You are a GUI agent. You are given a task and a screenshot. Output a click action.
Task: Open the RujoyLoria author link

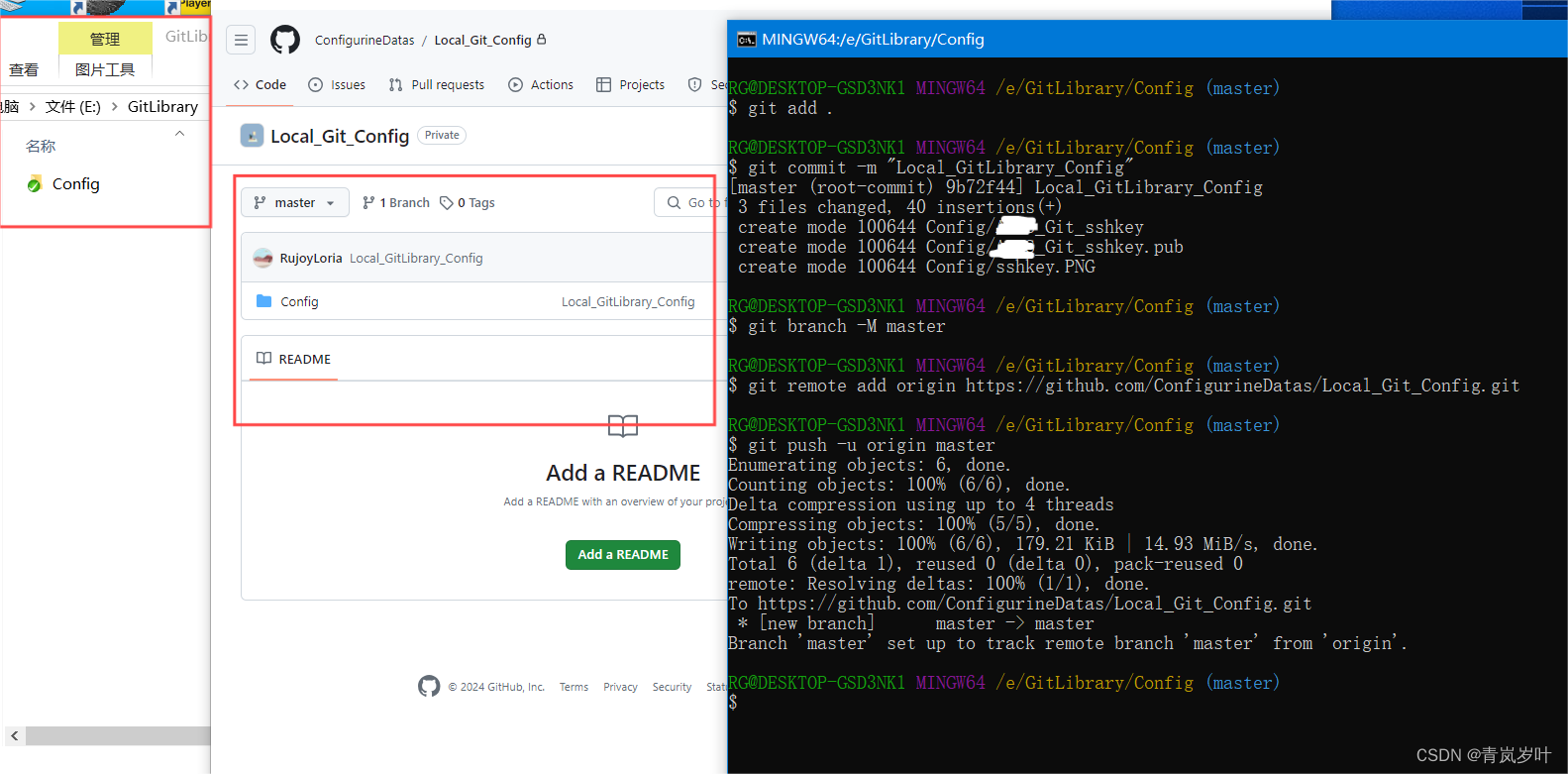point(311,259)
